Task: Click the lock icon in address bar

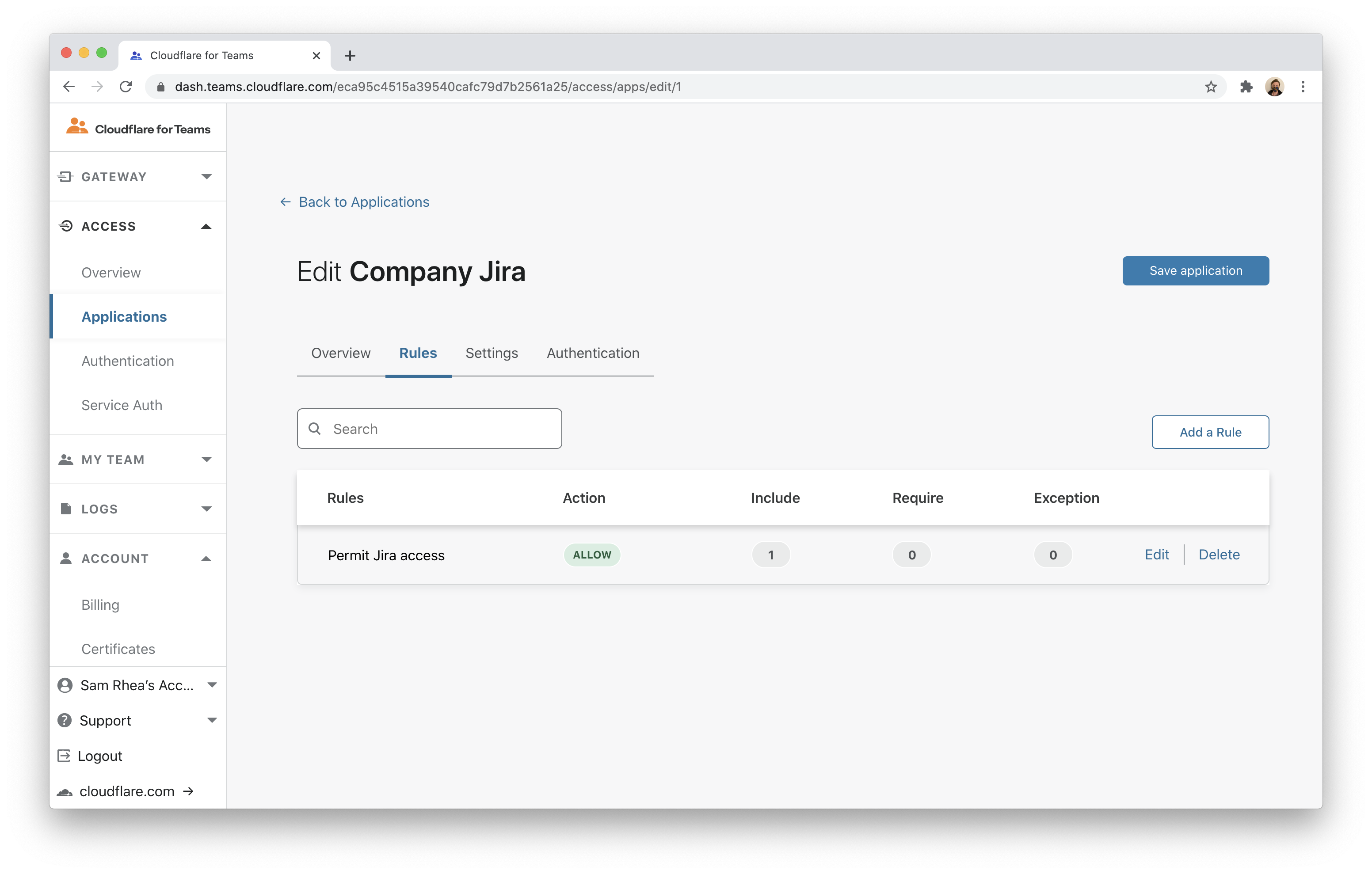Action: [x=161, y=87]
